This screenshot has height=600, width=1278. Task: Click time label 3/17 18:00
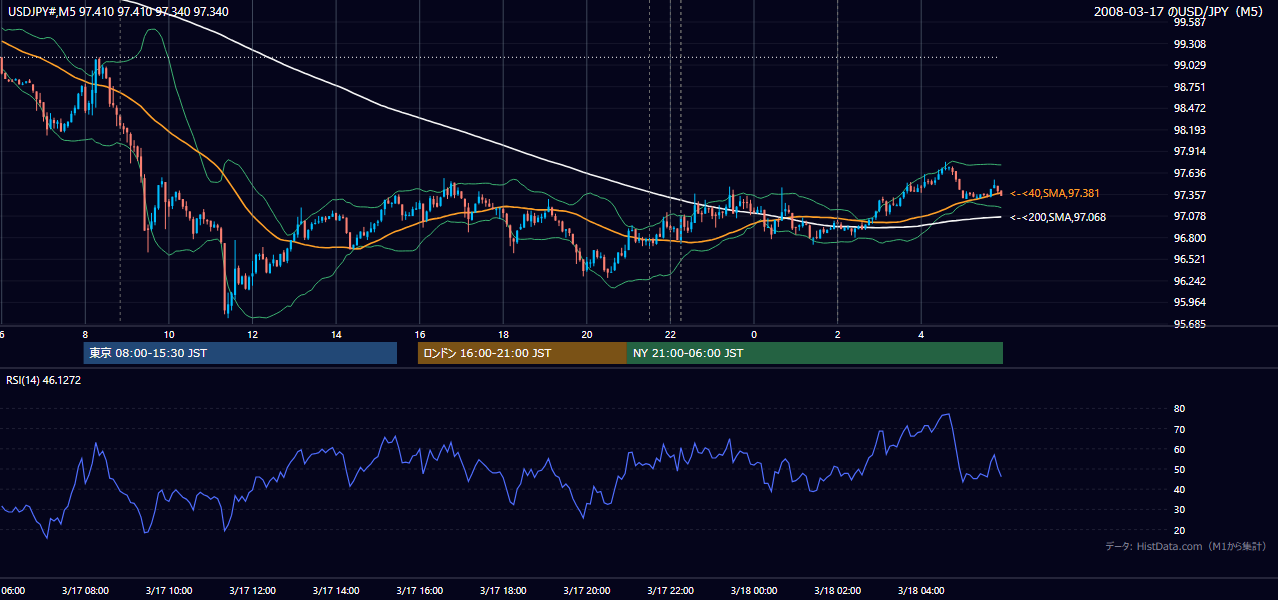pyautogui.click(x=503, y=591)
